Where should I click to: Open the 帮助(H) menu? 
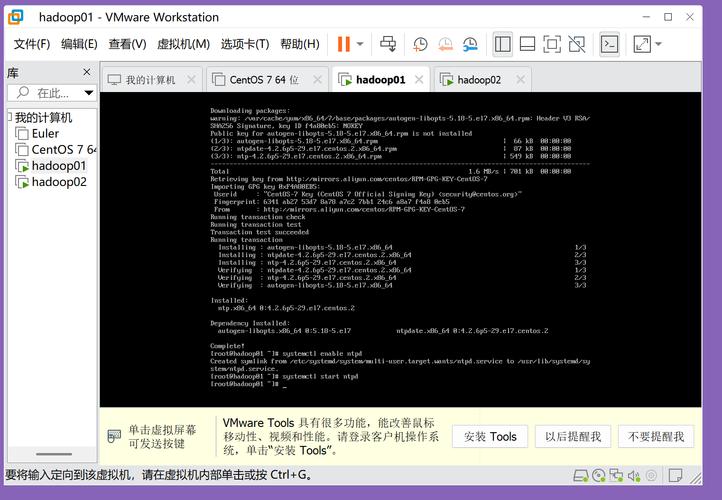tap(300, 44)
